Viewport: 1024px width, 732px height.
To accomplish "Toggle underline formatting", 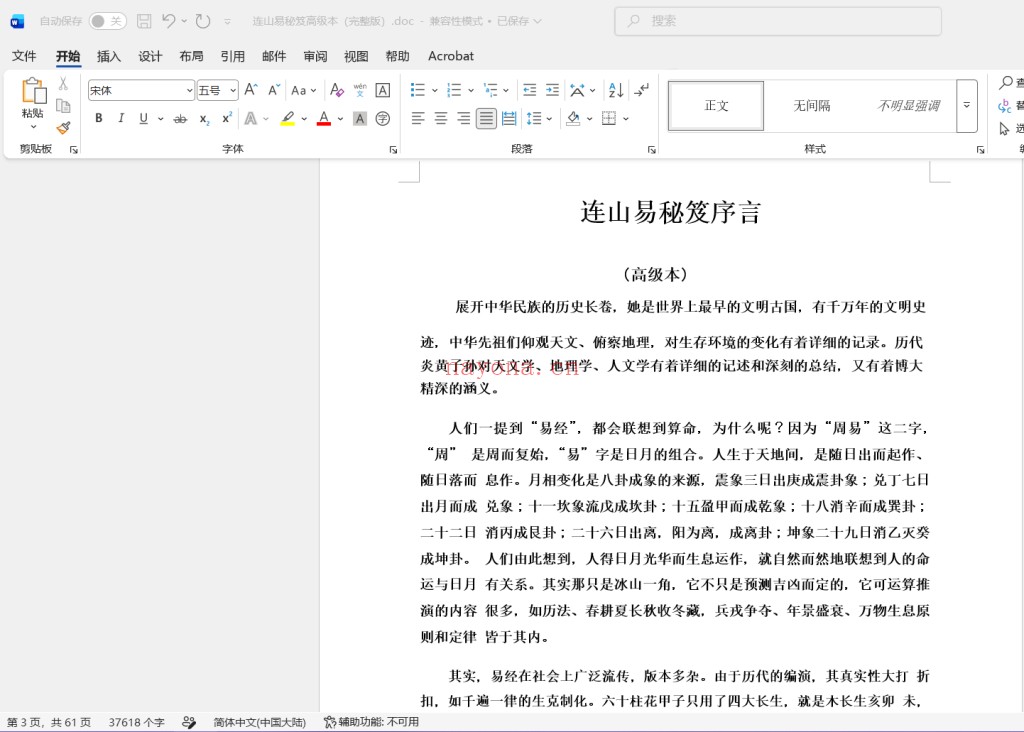I will [x=144, y=119].
